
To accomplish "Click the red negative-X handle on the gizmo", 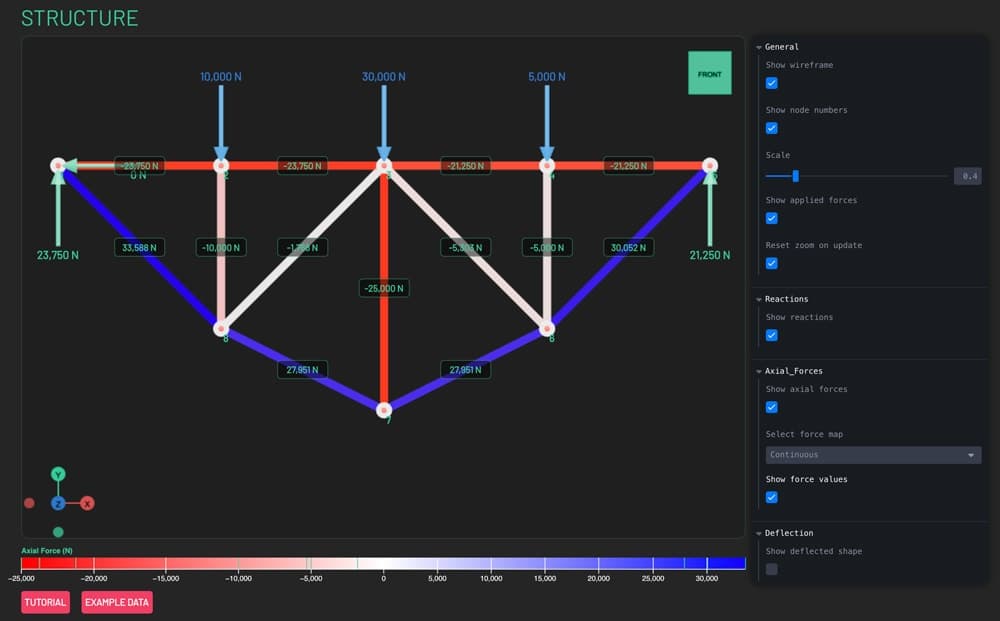I will (28, 503).
